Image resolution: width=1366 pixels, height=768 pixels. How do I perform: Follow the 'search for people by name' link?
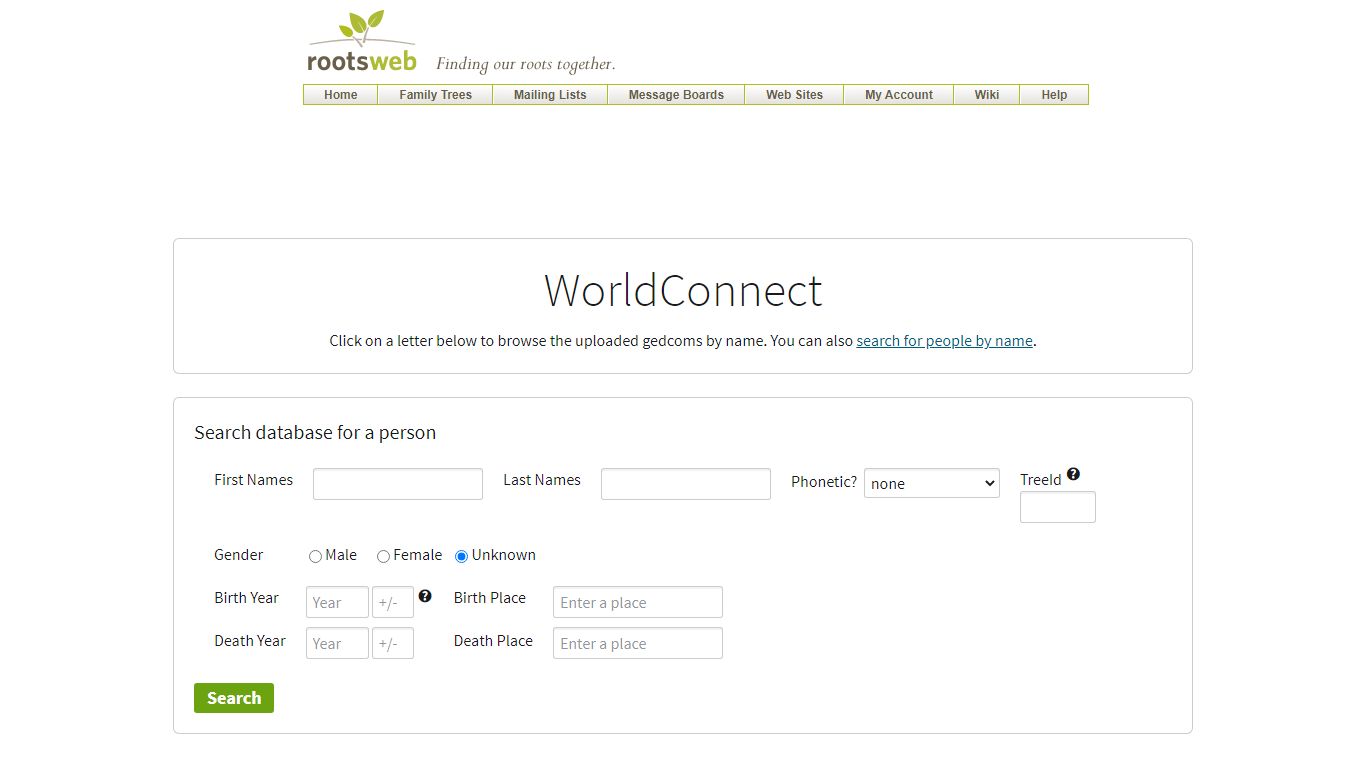click(x=944, y=341)
